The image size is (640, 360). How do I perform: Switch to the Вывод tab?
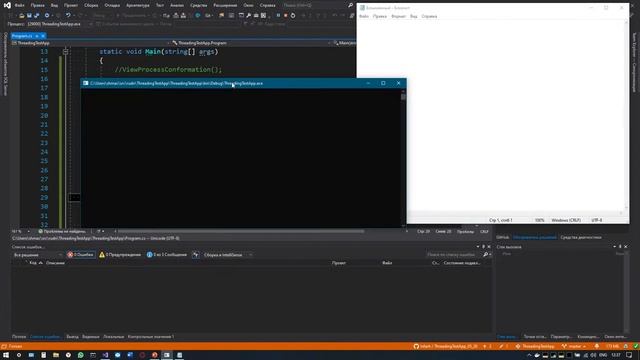pos(72,337)
